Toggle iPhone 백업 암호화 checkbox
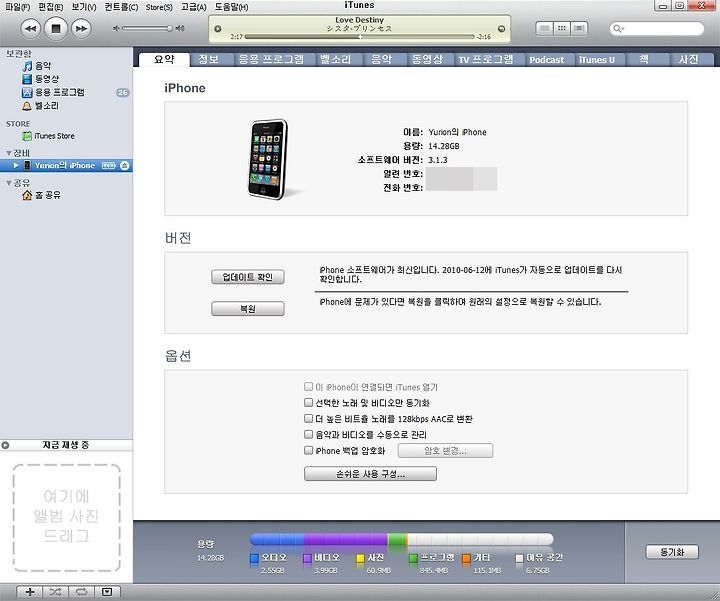The height and width of the screenshot is (601, 720). [309, 450]
